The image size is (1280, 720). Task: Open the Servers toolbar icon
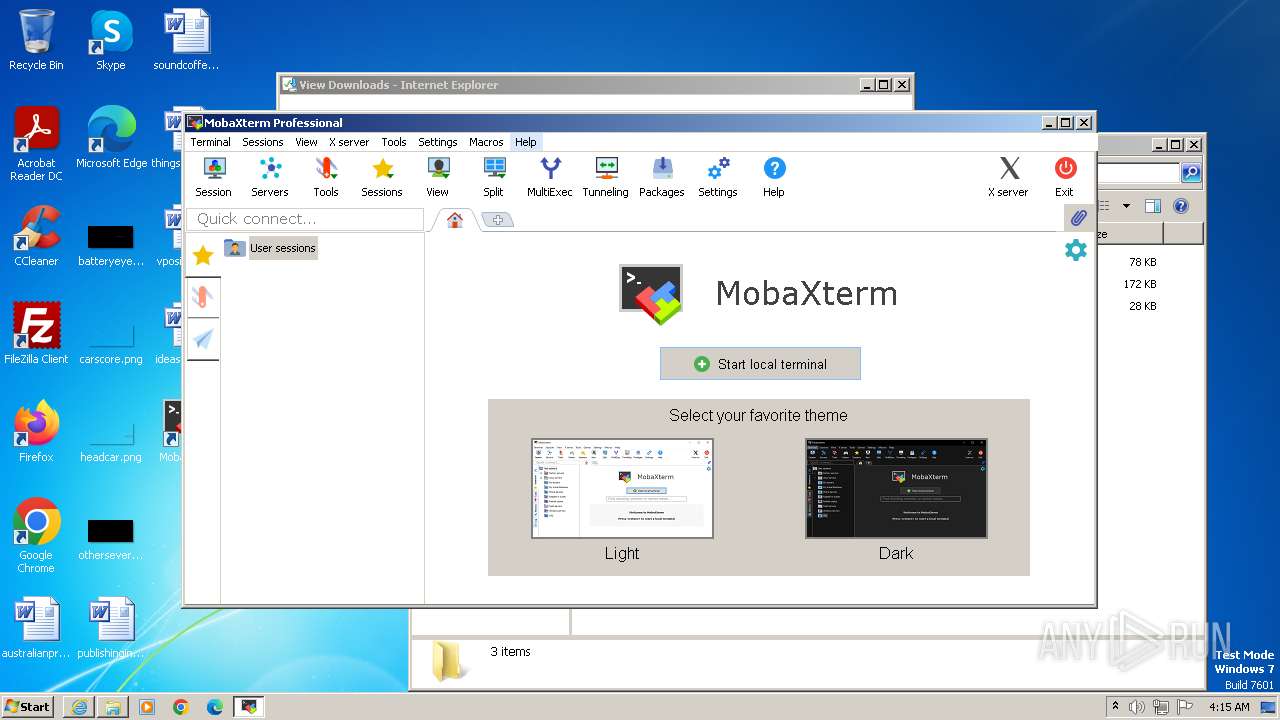269,178
